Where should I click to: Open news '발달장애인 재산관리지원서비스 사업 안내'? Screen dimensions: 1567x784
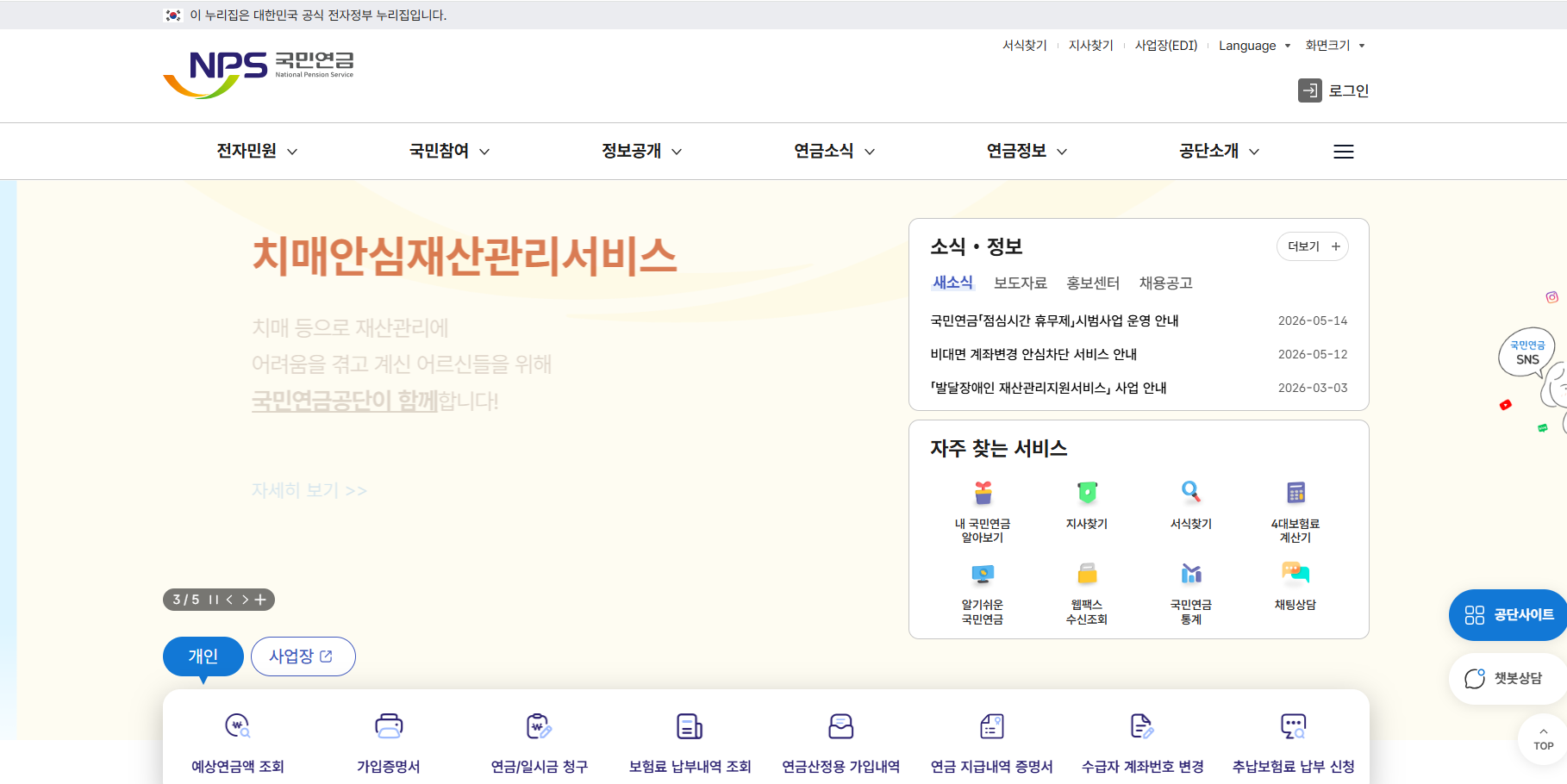pyautogui.click(x=1048, y=388)
